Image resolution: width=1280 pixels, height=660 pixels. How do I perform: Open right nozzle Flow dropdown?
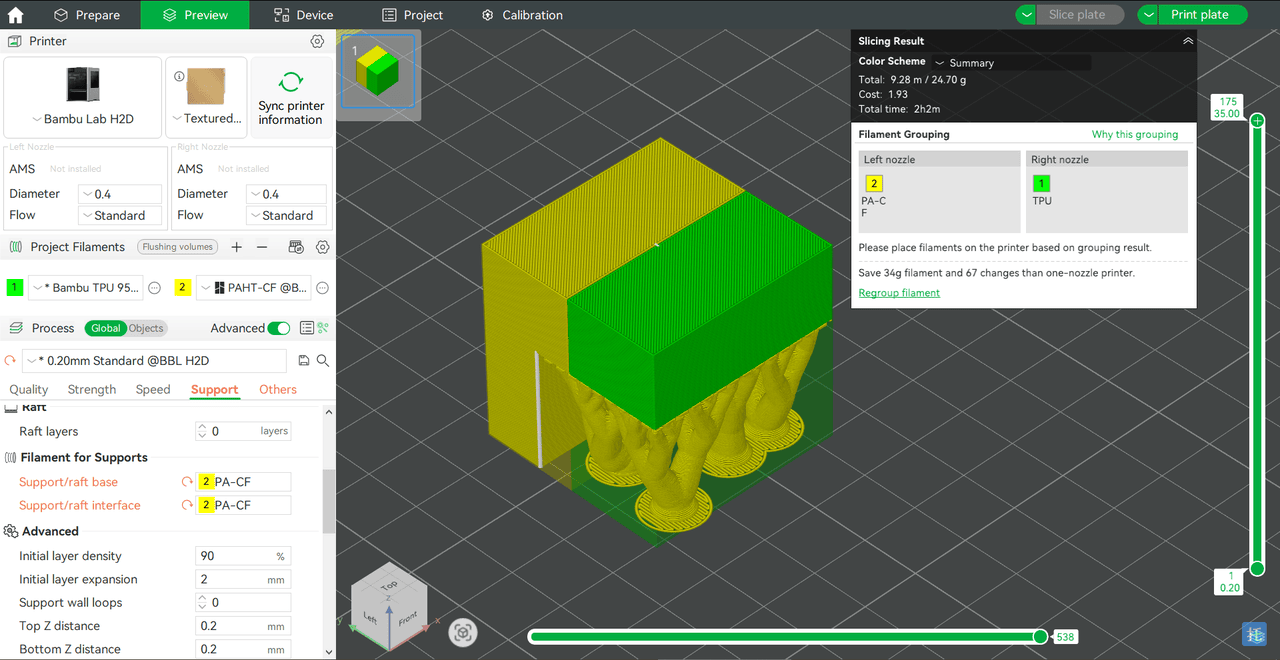click(x=287, y=215)
